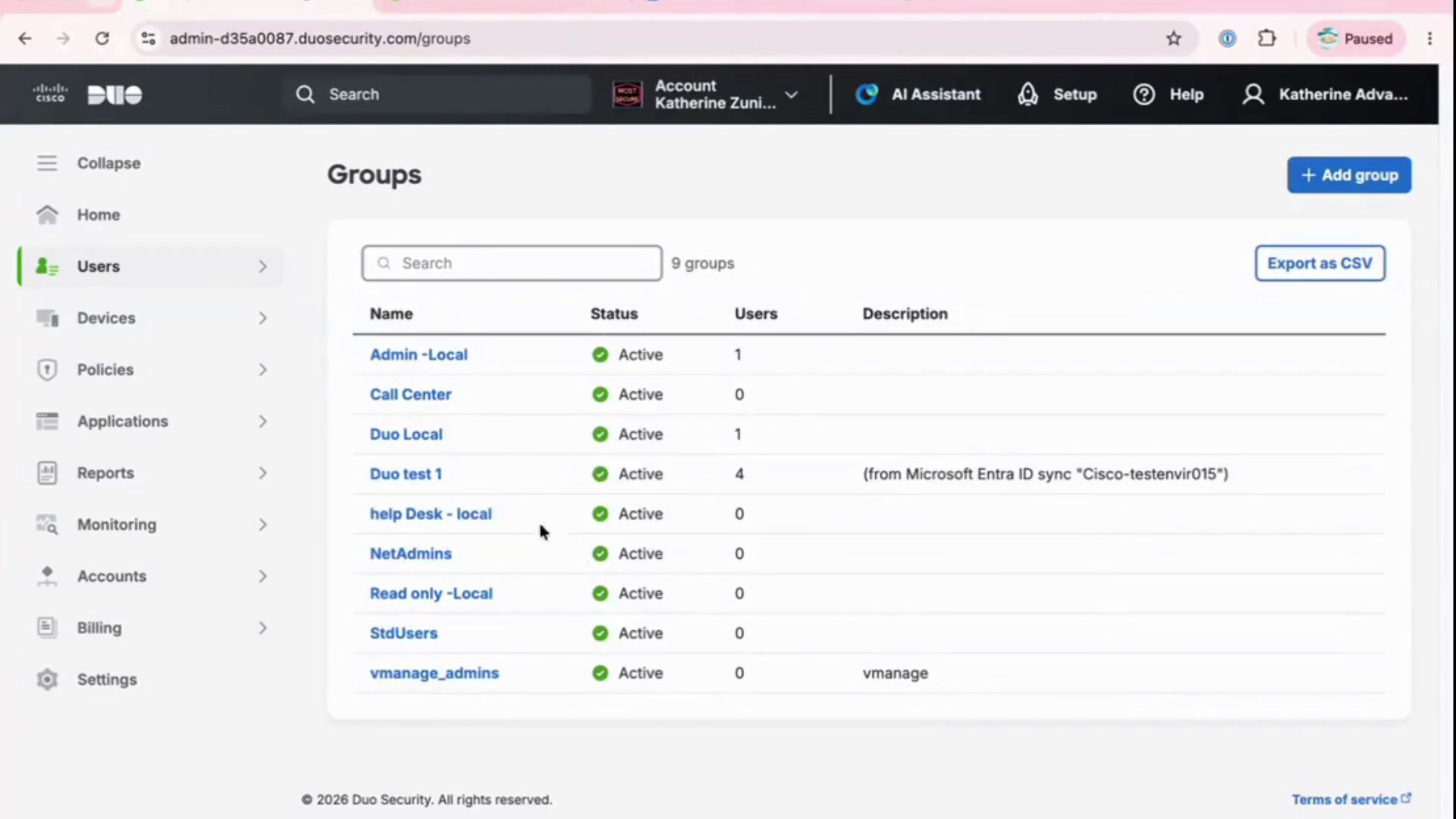Open the Help menu
This screenshot has height=819, width=1456.
click(1168, 94)
